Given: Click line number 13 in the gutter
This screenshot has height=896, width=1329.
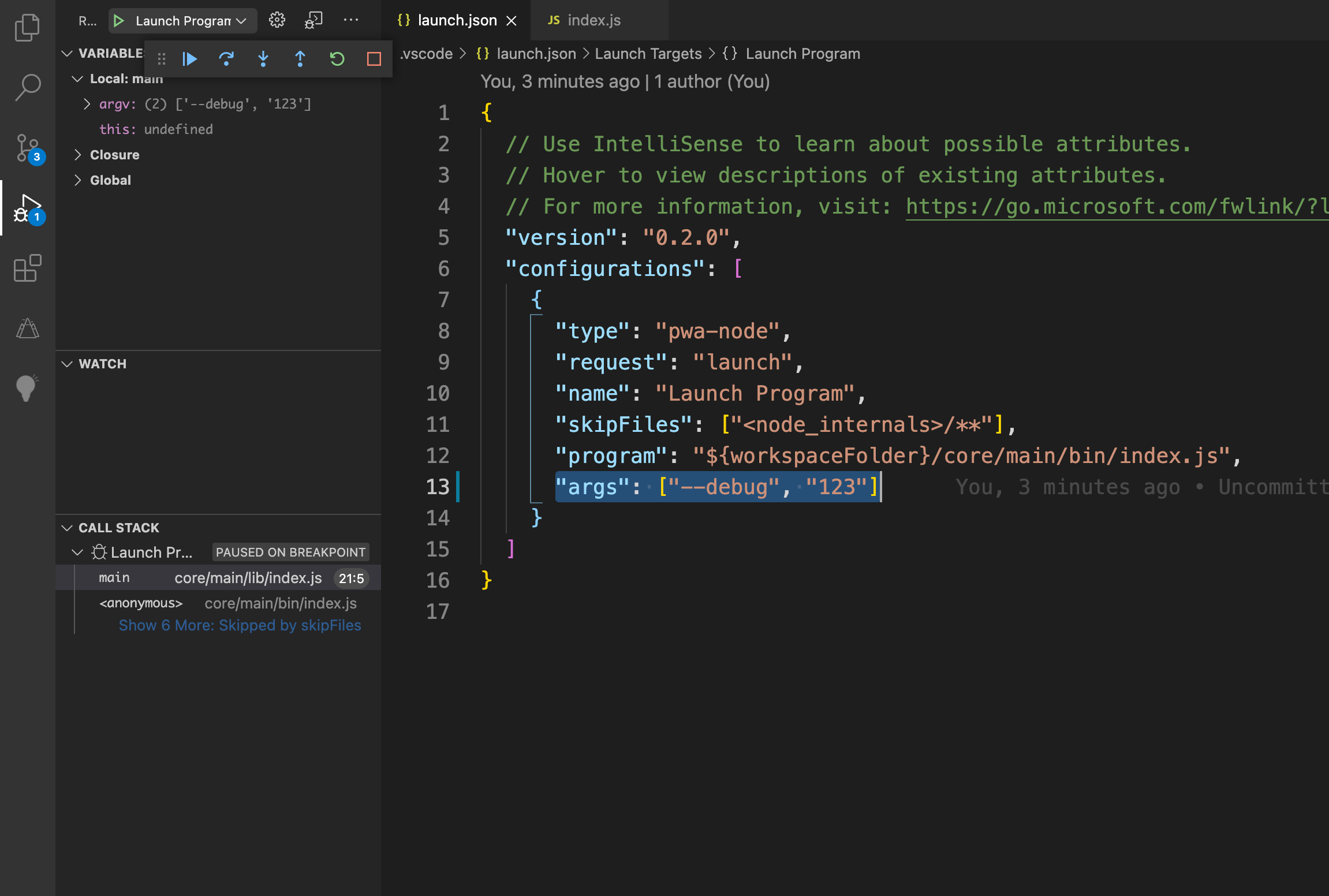Looking at the screenshot, I should point(438,487).
